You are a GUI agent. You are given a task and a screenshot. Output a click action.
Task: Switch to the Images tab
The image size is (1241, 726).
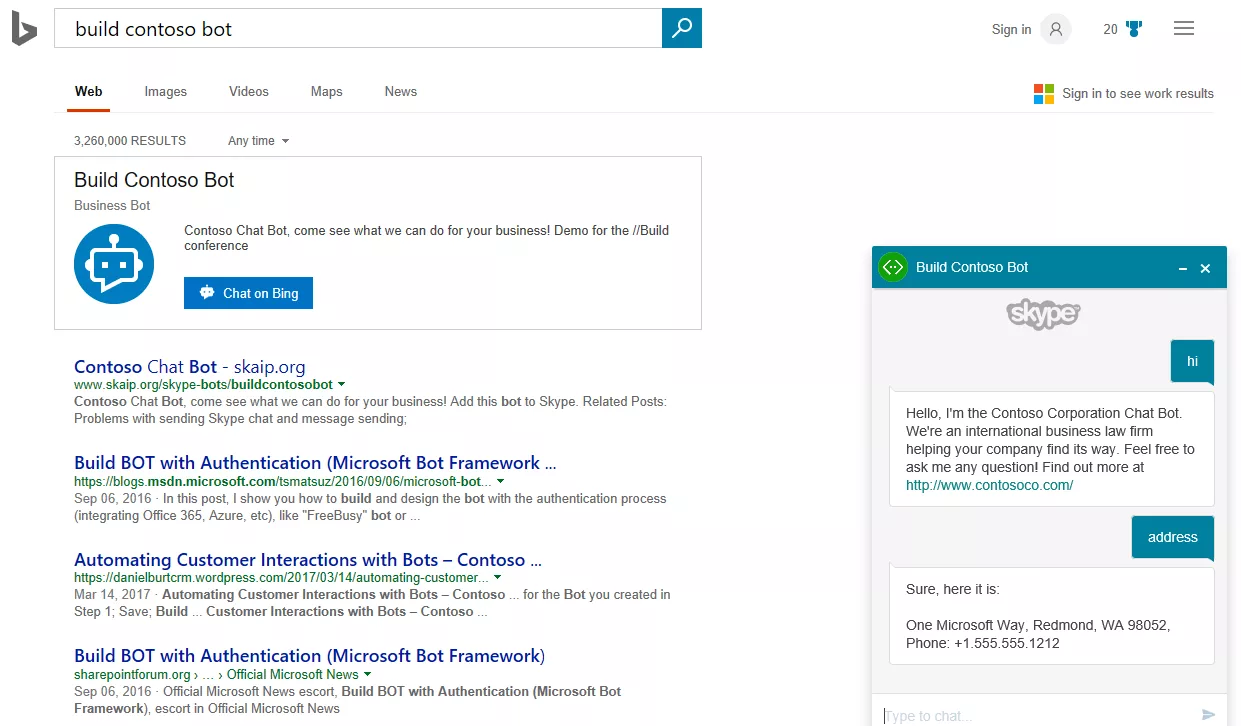point(166,91)
